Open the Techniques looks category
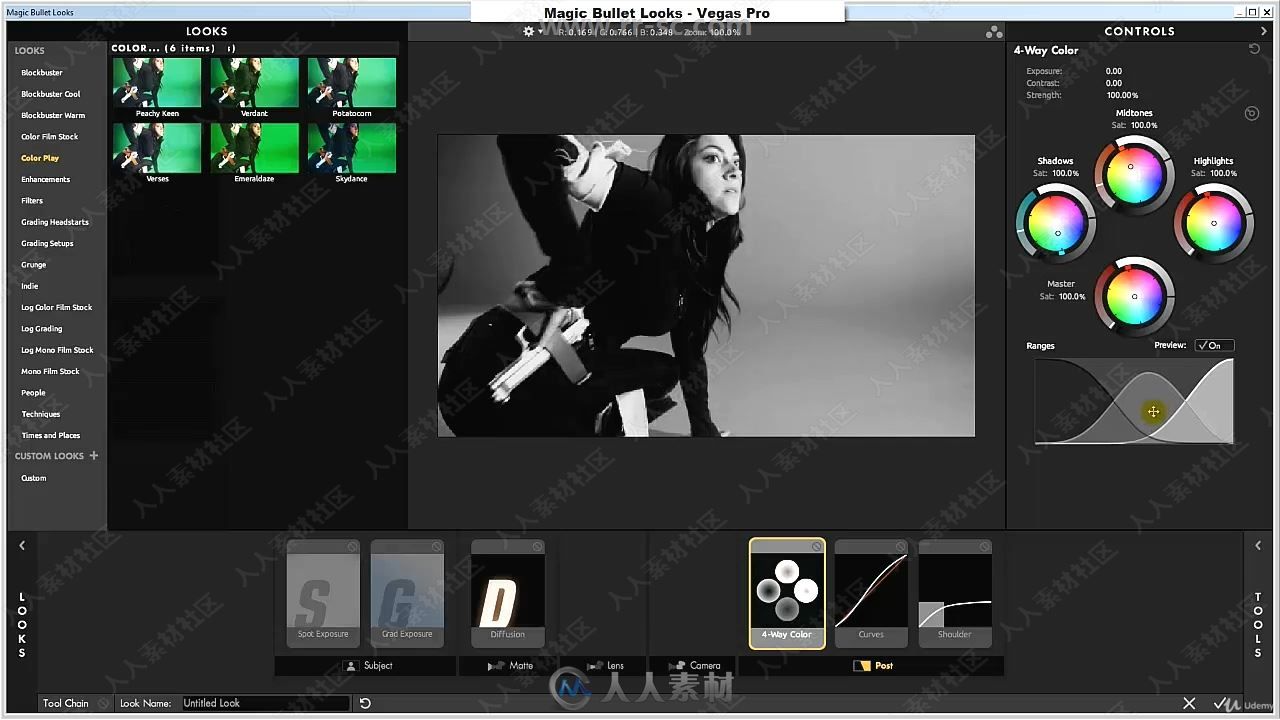The width and height of the screenshot is (1280, 720). (41, 414)
